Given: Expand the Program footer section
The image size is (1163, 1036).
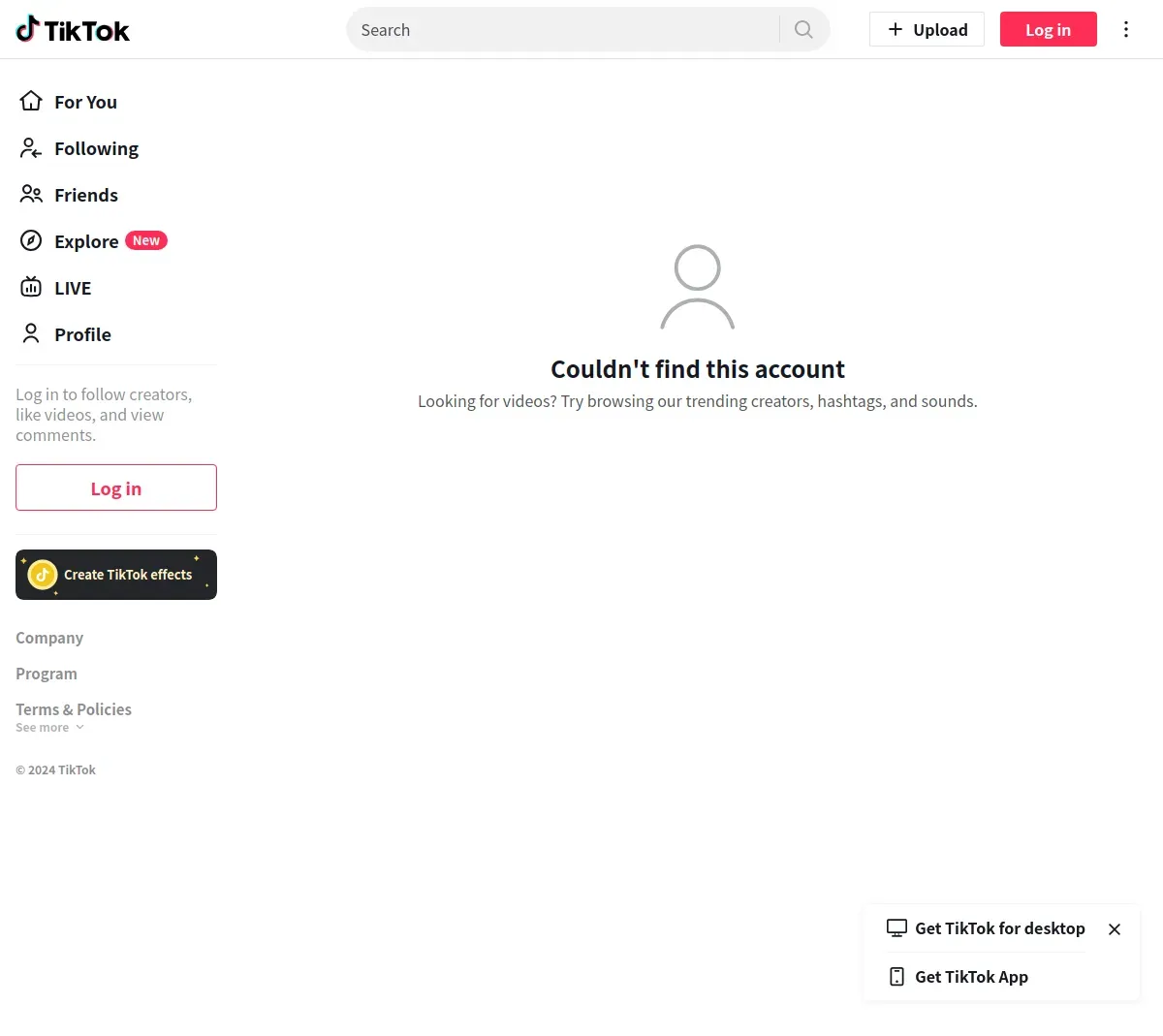Looking at the screenshot, I should [47, 674].
